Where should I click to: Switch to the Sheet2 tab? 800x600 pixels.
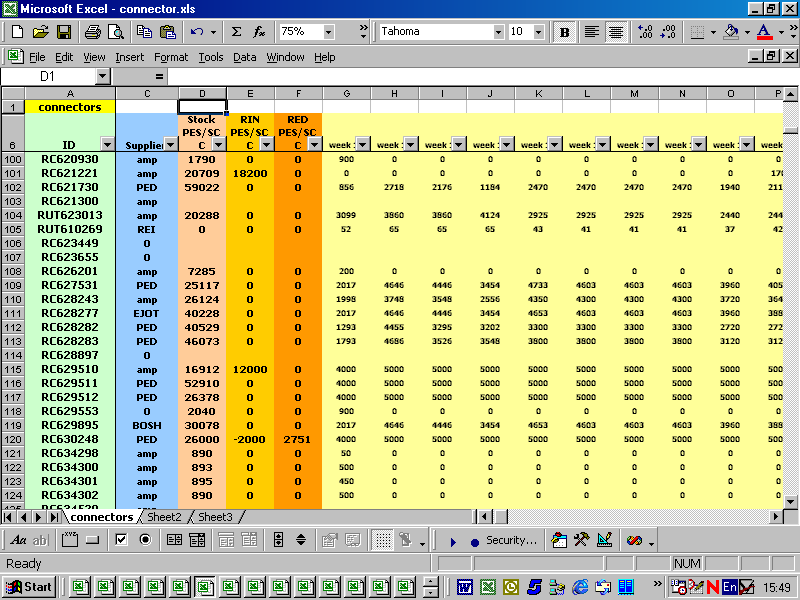164,517
